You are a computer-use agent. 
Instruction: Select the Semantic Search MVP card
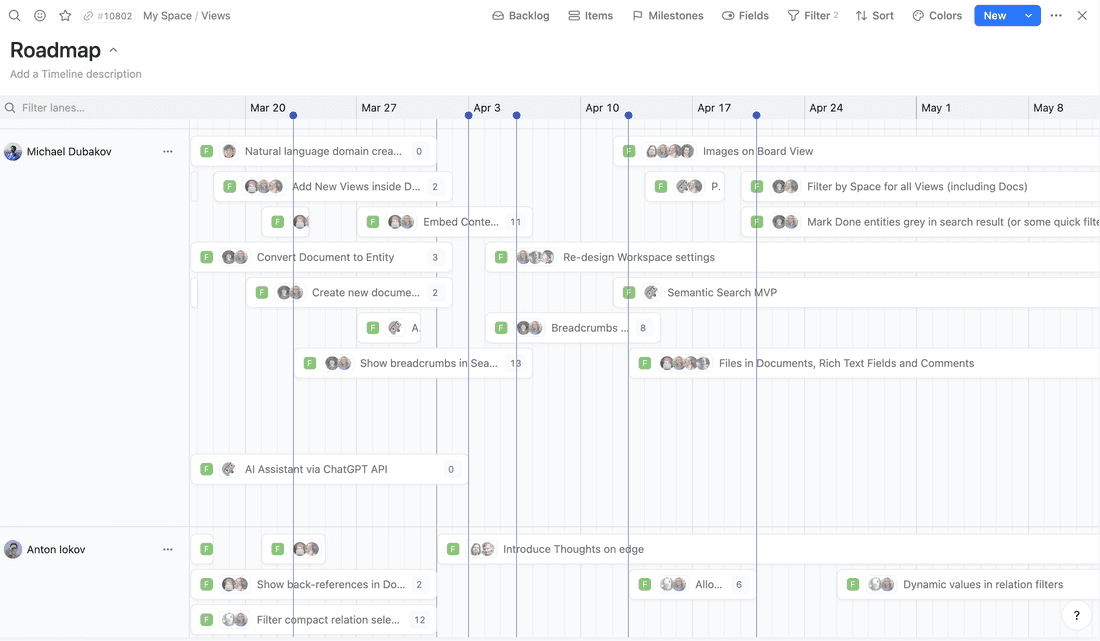pyautogui.click(x=722, y=292)
